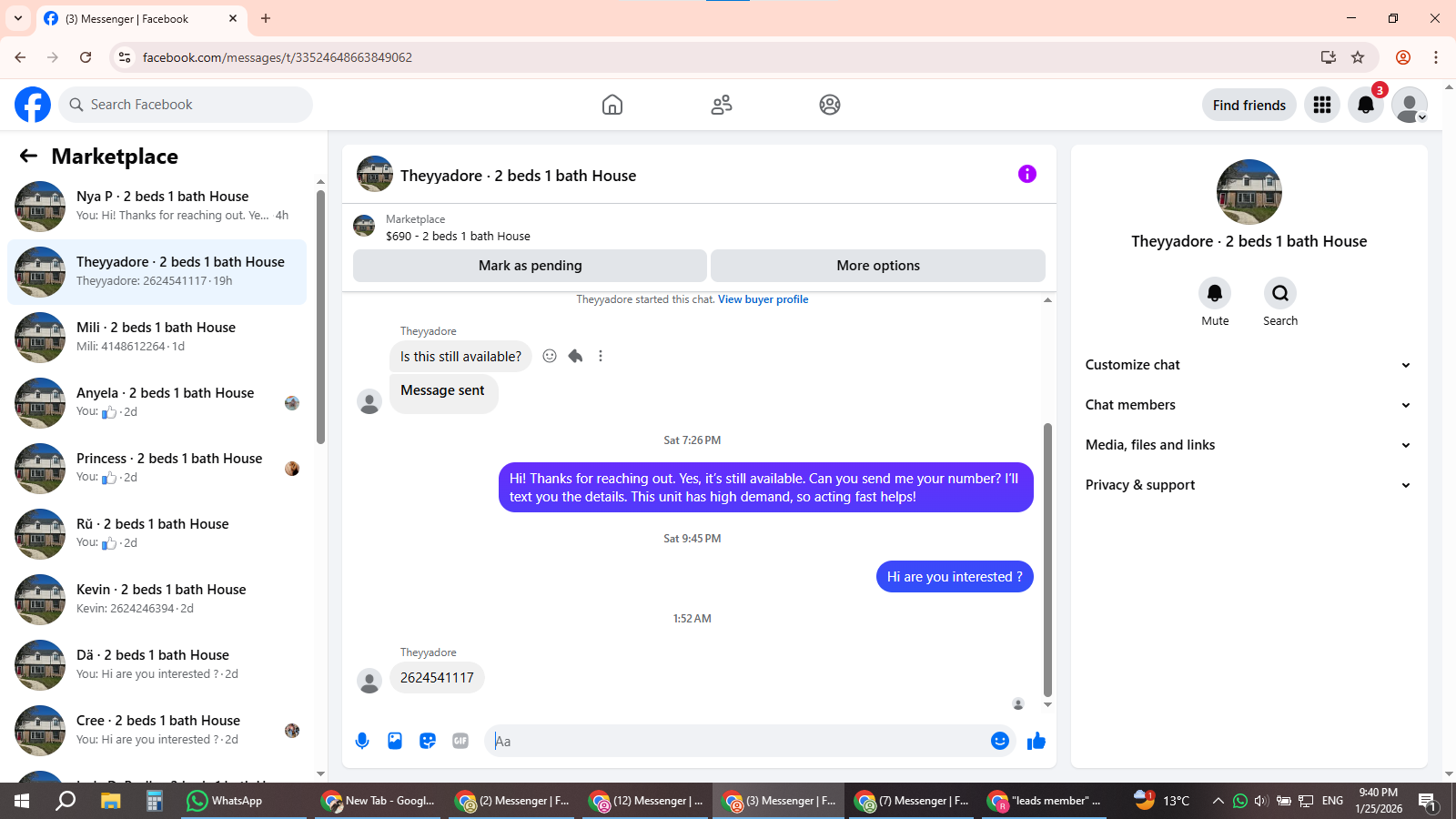The height and width of the screenshot is (819, 1456).
Task: Open "leads member" taskbar window
Action: 1045,801
